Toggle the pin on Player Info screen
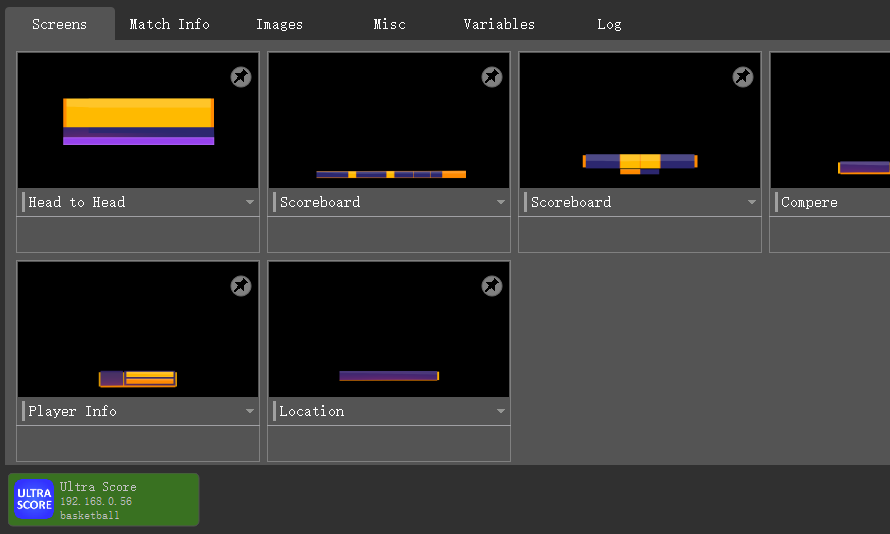The height and width of the screenshot is (534, 890). (x=241, y=286)
